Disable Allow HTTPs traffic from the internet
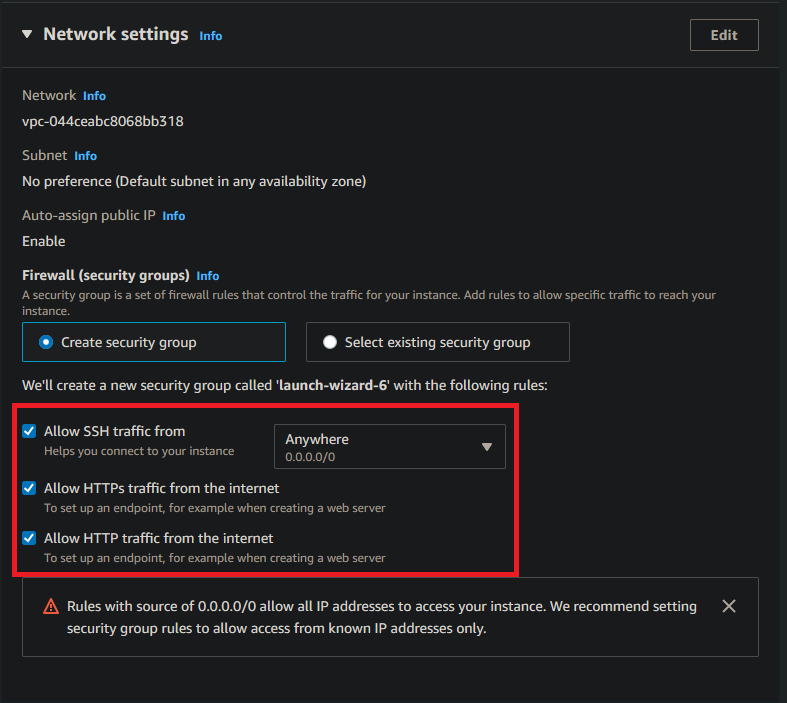 coord(29,489)
